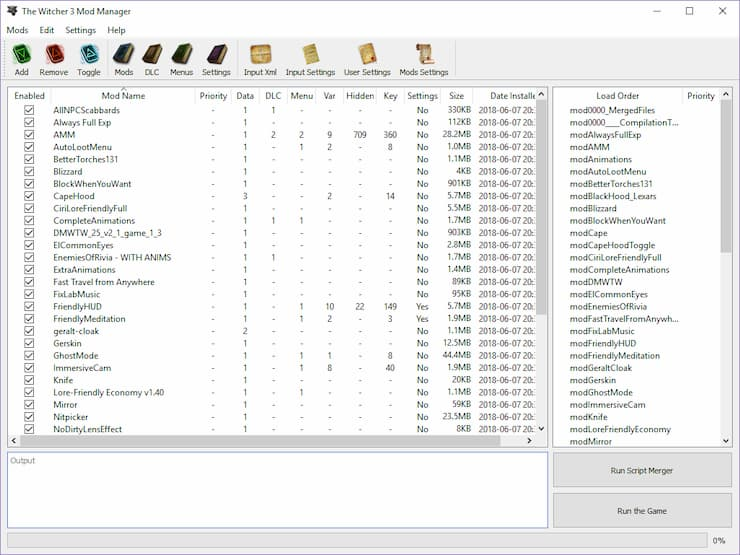
Task: Sort by Enabled column header
Action: coord(29,96)
